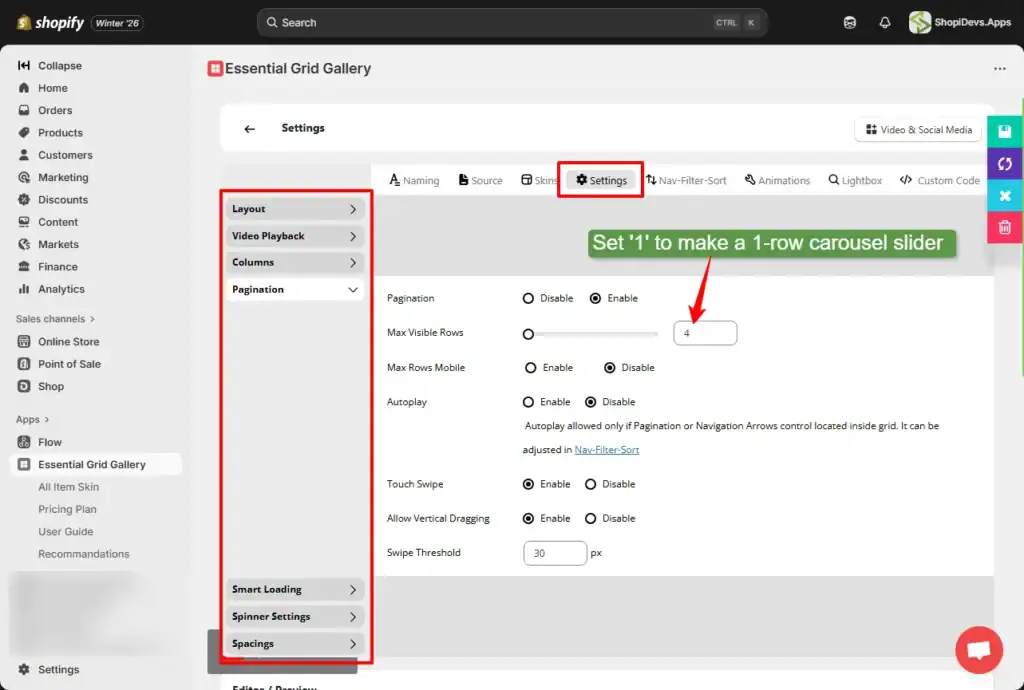This screenshot has width=1024, height=690.
Task: Click the purple refresh icon on the right edge
Action: tap(1005, 163)
